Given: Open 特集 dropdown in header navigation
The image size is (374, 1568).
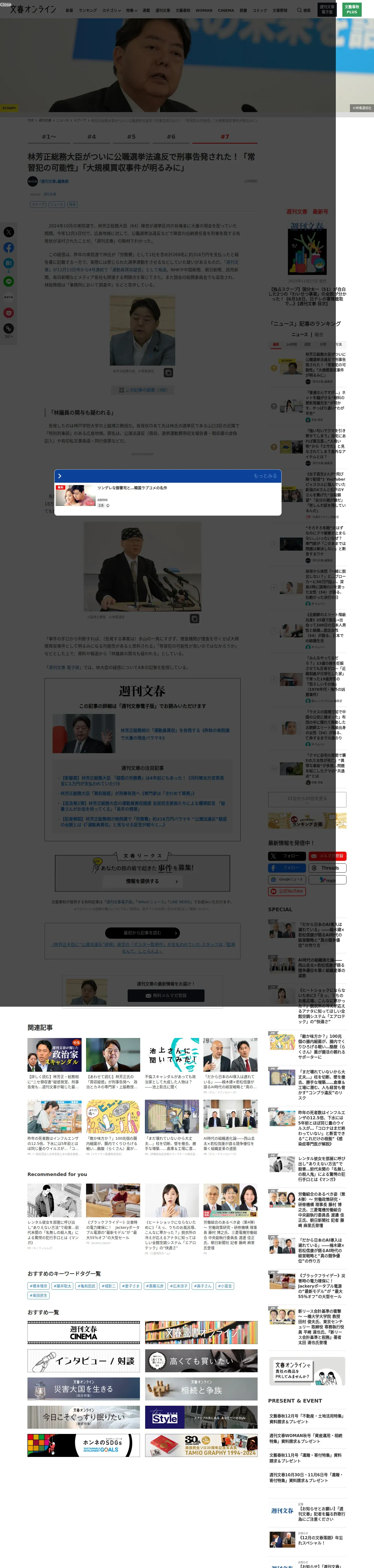Looking at the screenshot, I should click(x=132, y=10).
